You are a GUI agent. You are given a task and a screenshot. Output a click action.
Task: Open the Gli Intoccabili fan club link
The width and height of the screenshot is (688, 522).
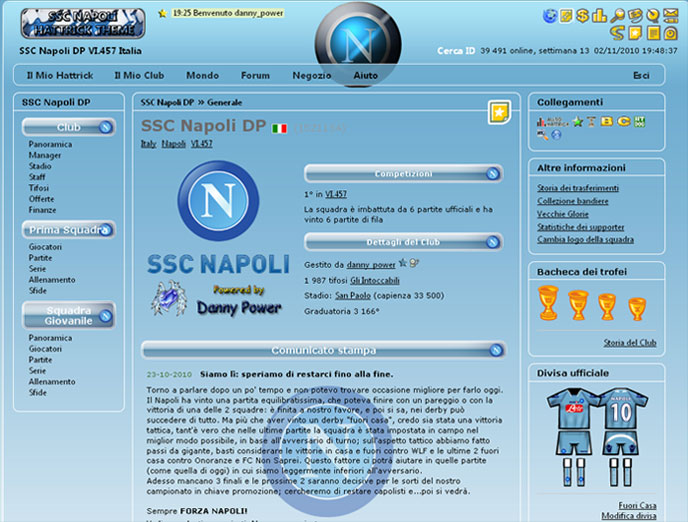374,280
